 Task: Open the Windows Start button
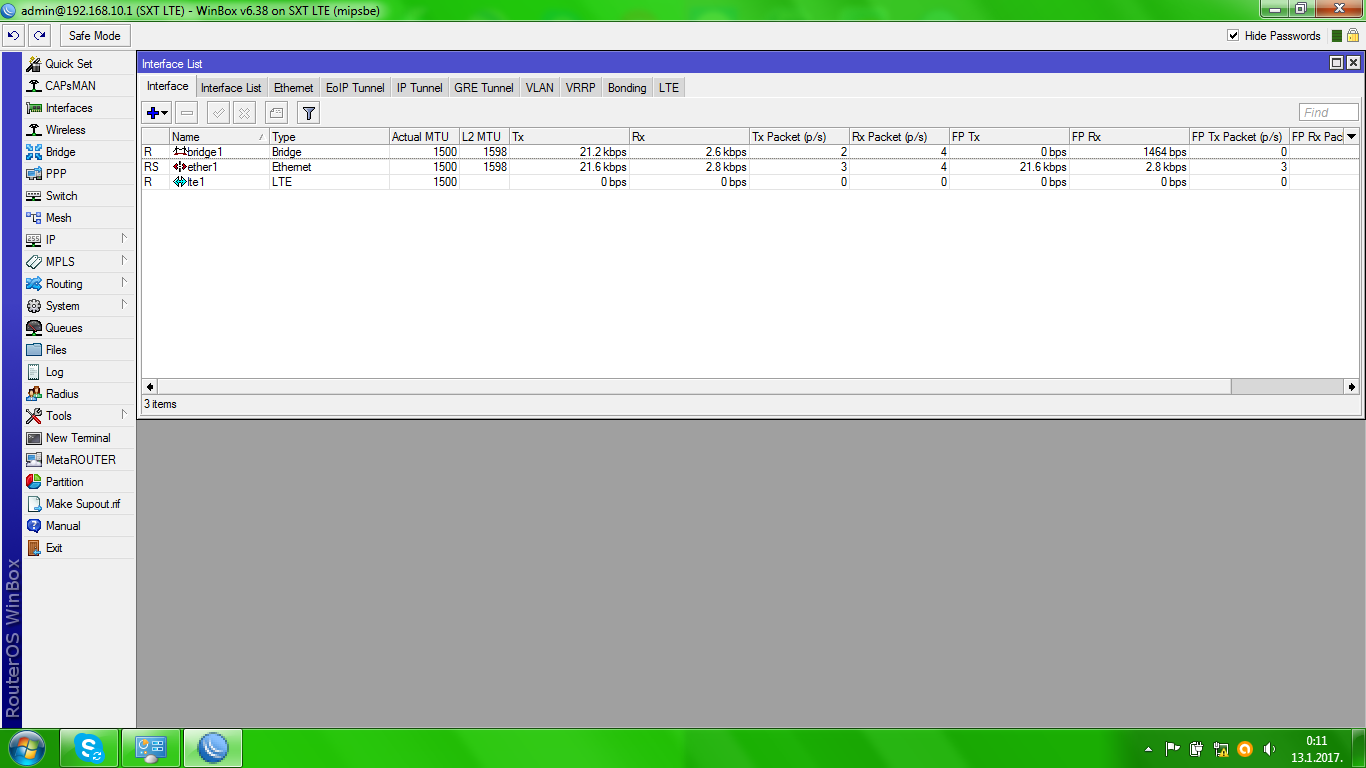(26, 748)
